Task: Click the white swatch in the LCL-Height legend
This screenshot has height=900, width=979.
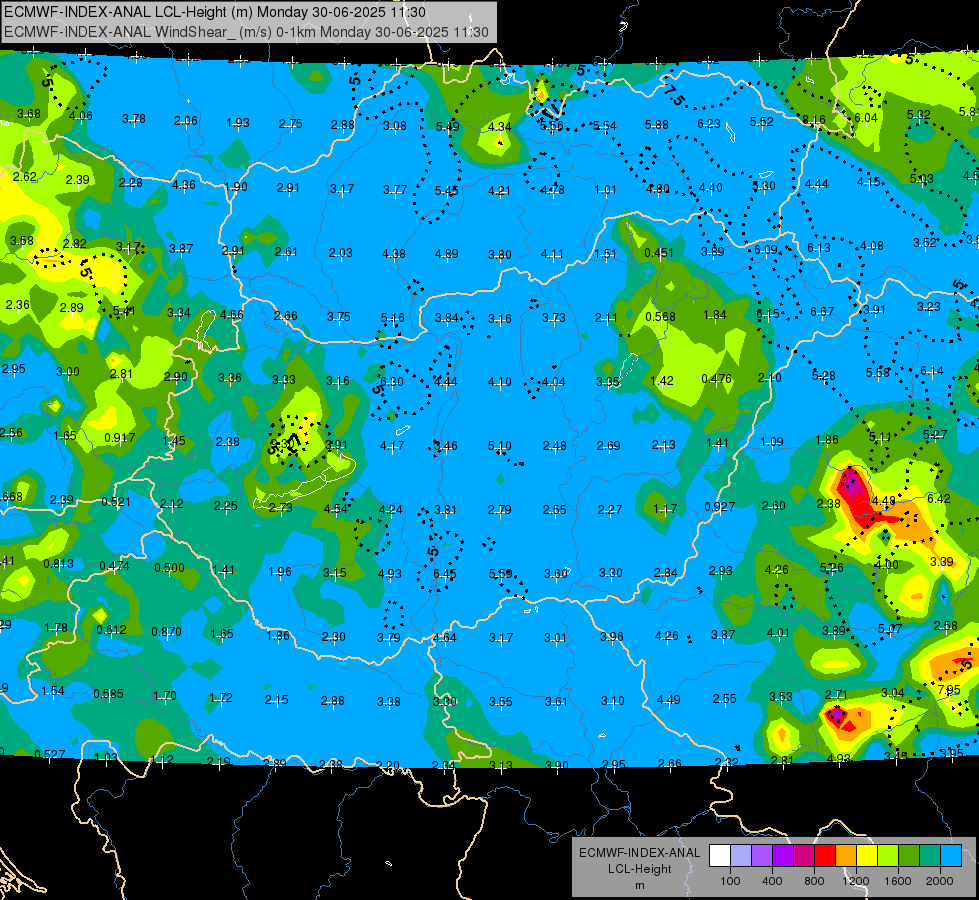Action: [720, 855]
